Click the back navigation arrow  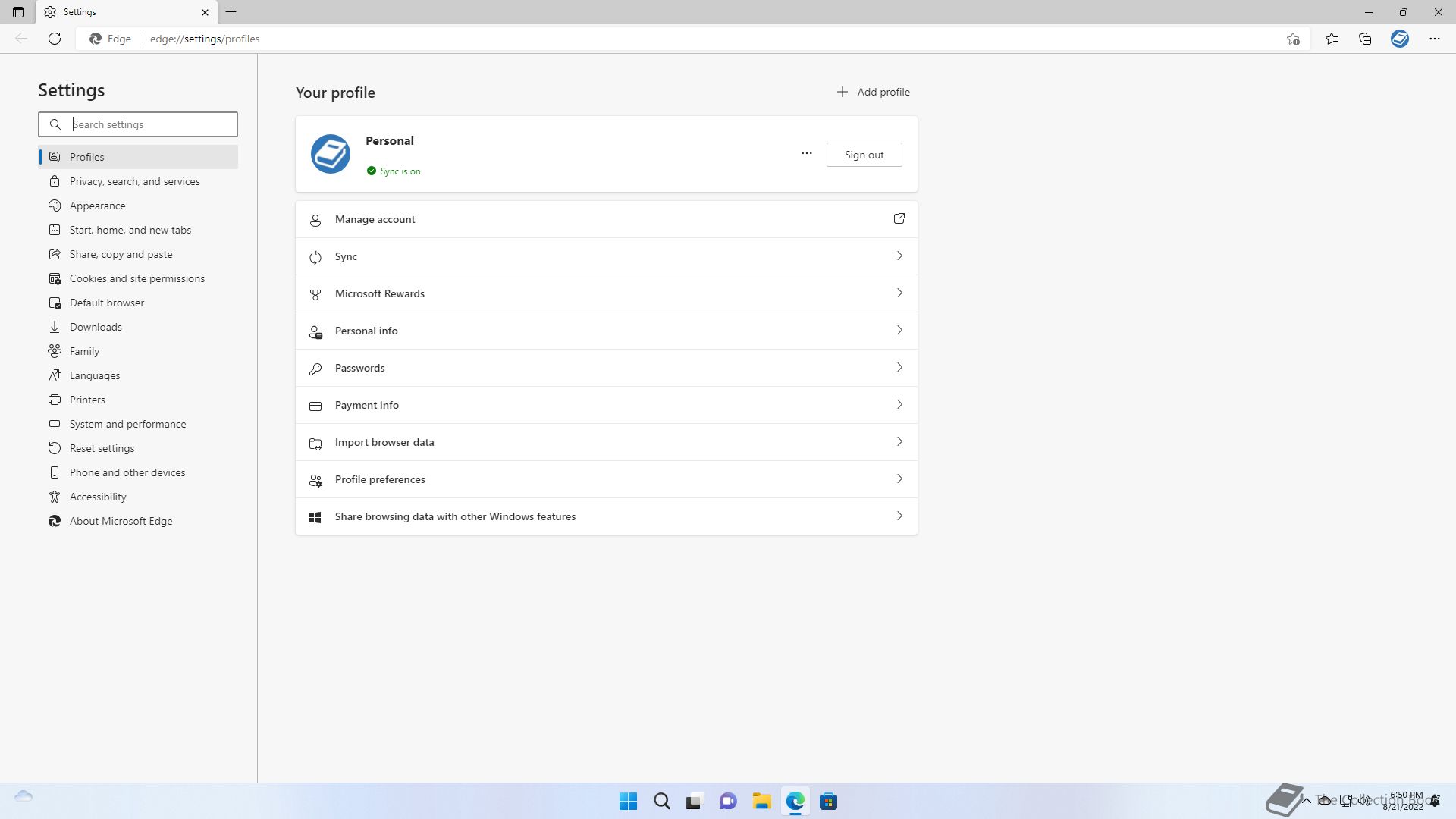coord(21,39)
